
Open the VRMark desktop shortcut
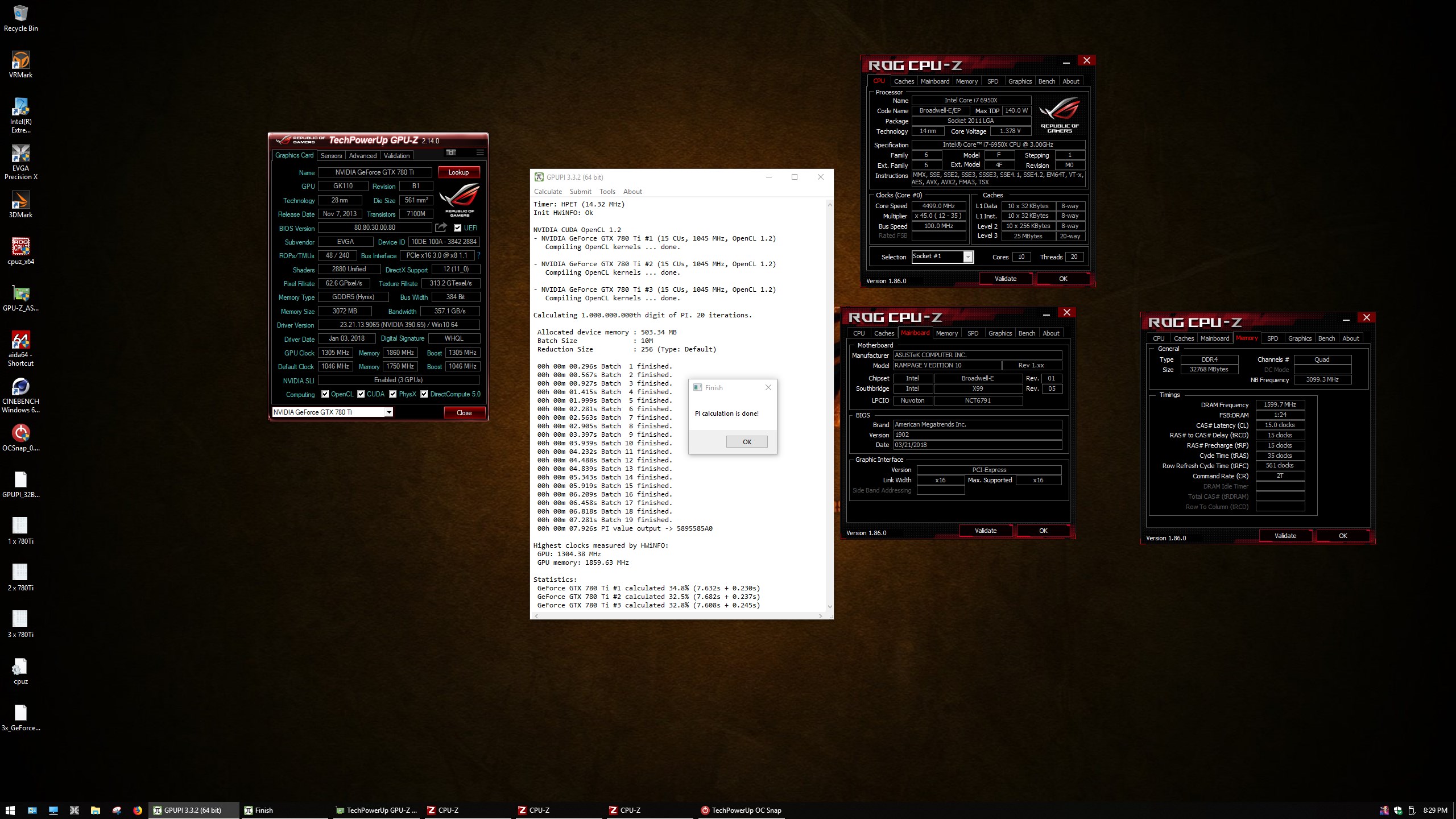(x=20, y=65)
